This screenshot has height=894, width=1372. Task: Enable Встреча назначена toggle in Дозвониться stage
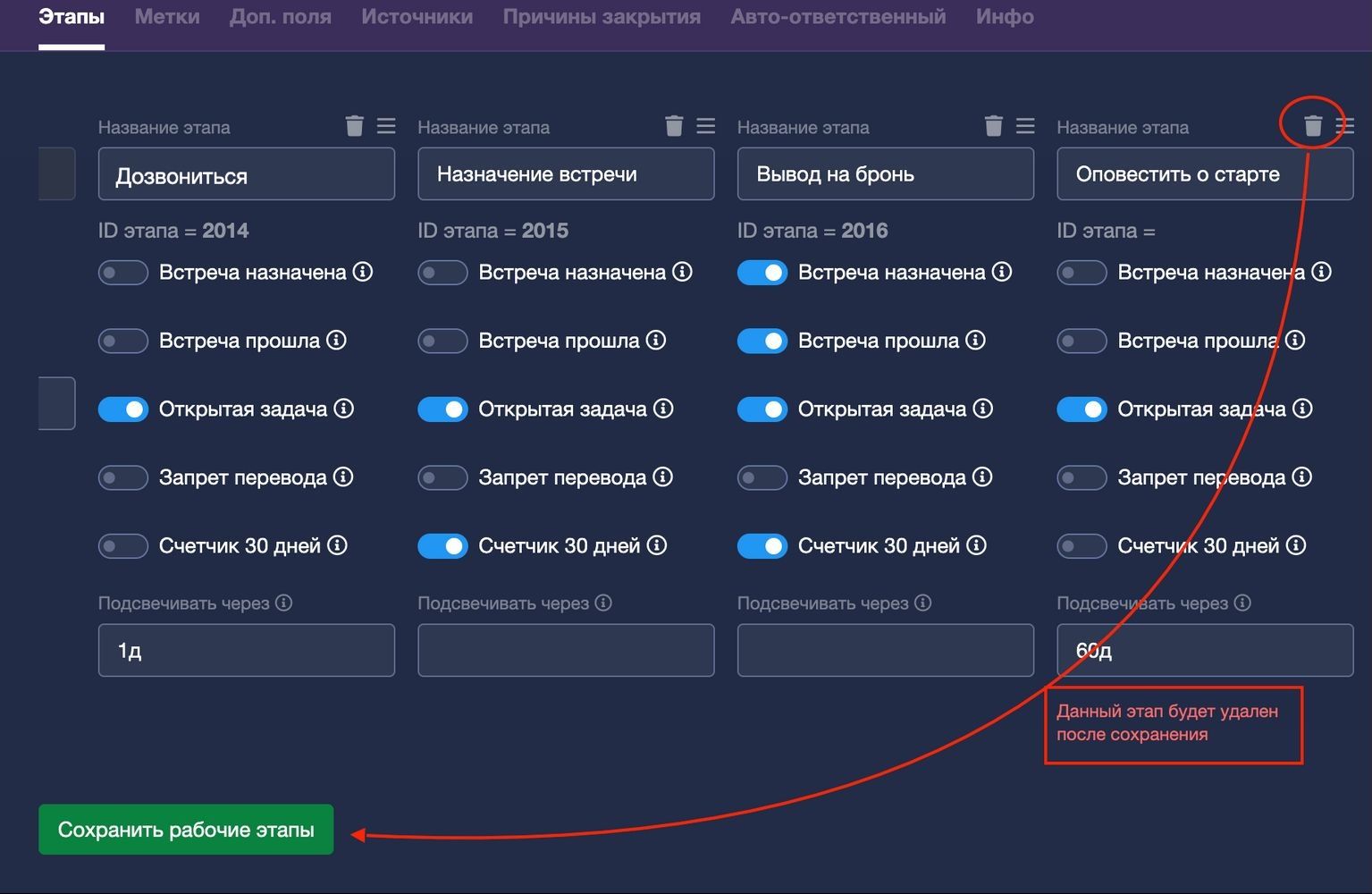[x=123, y=273]
